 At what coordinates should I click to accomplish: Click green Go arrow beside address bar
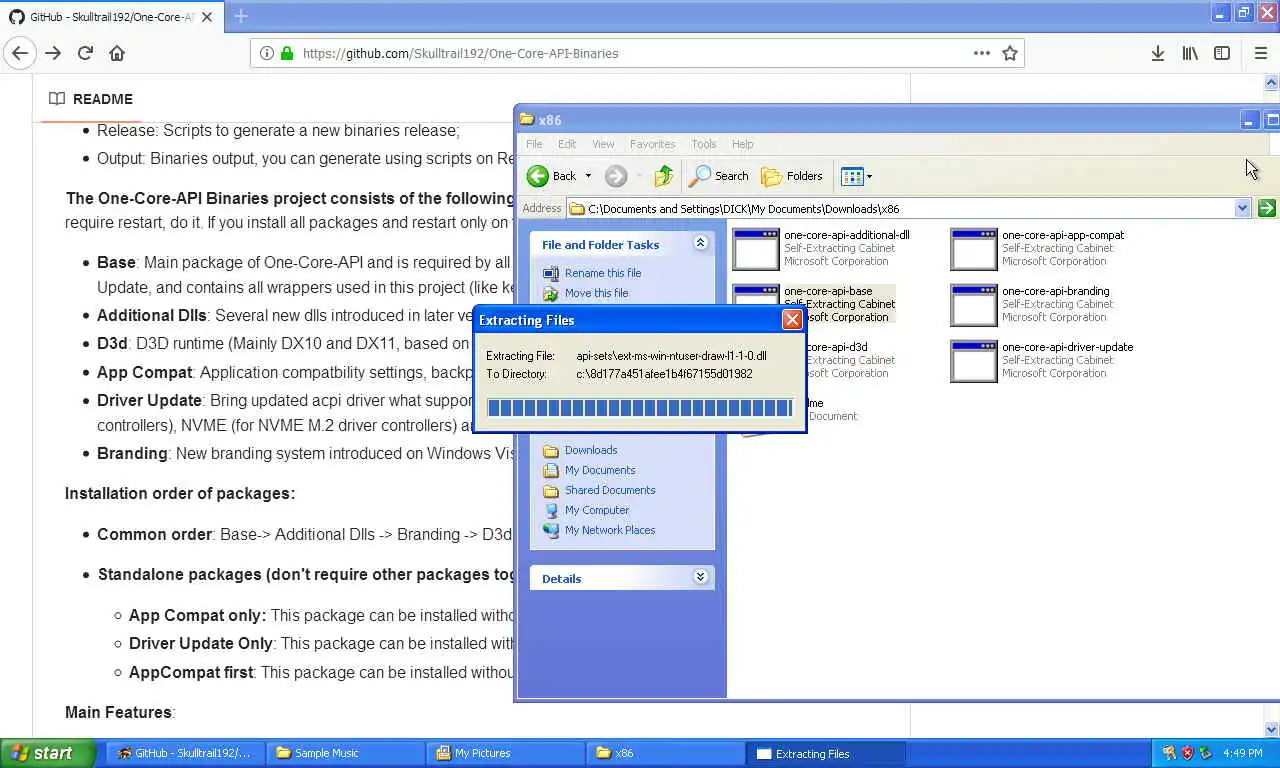(x=1266, y=208)
